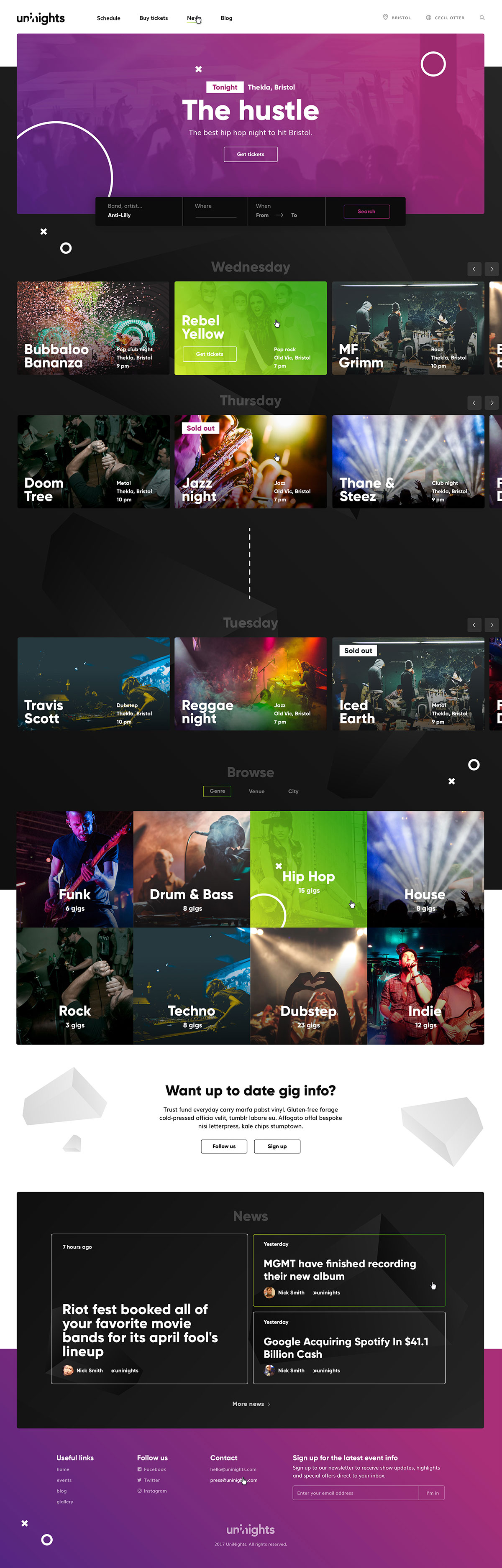This screenshot has height=1568, width=502.
Task: Expand More news link with chevron
Action: (251, 1404)
